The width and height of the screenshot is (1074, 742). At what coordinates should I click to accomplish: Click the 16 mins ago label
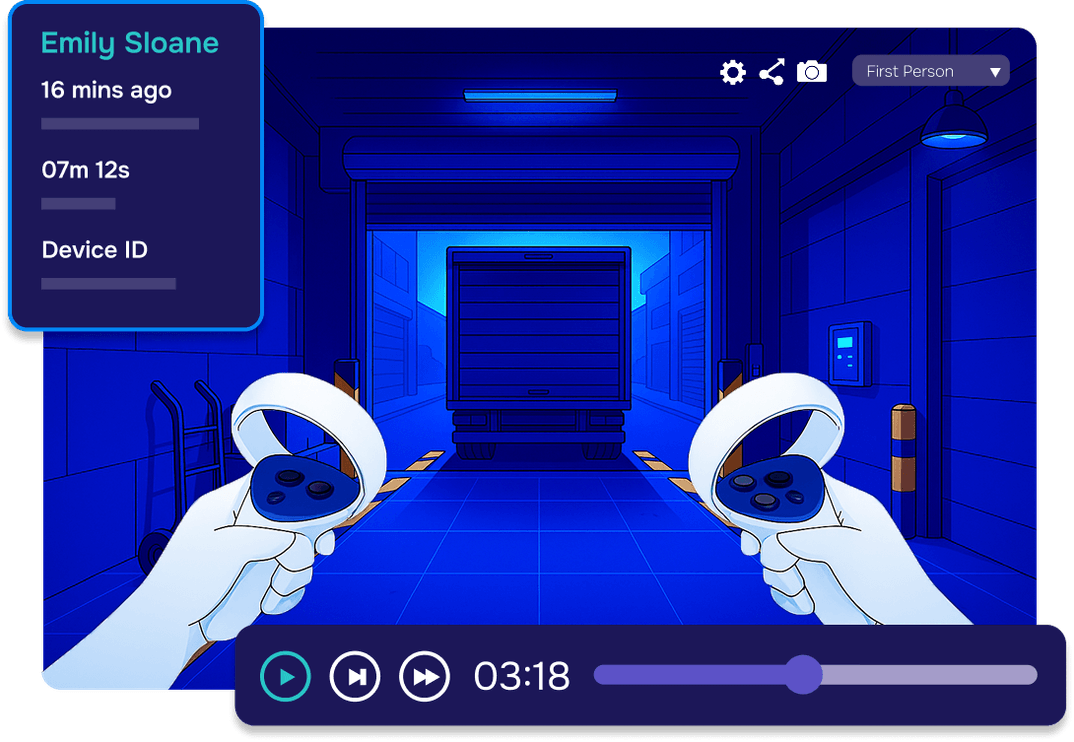[x=106, y=90]
